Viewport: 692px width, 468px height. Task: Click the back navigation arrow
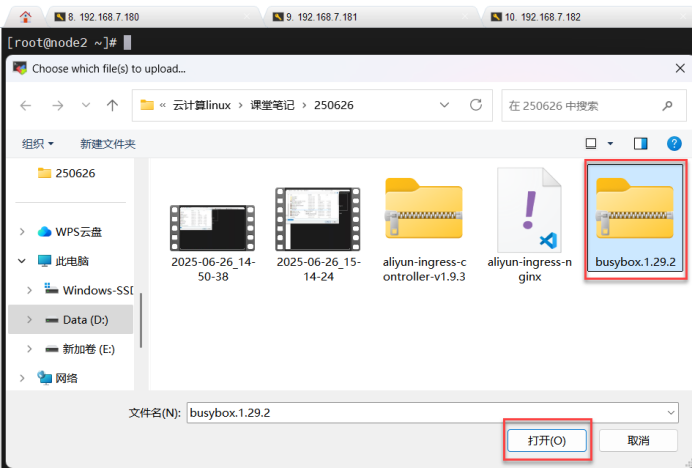26,105
